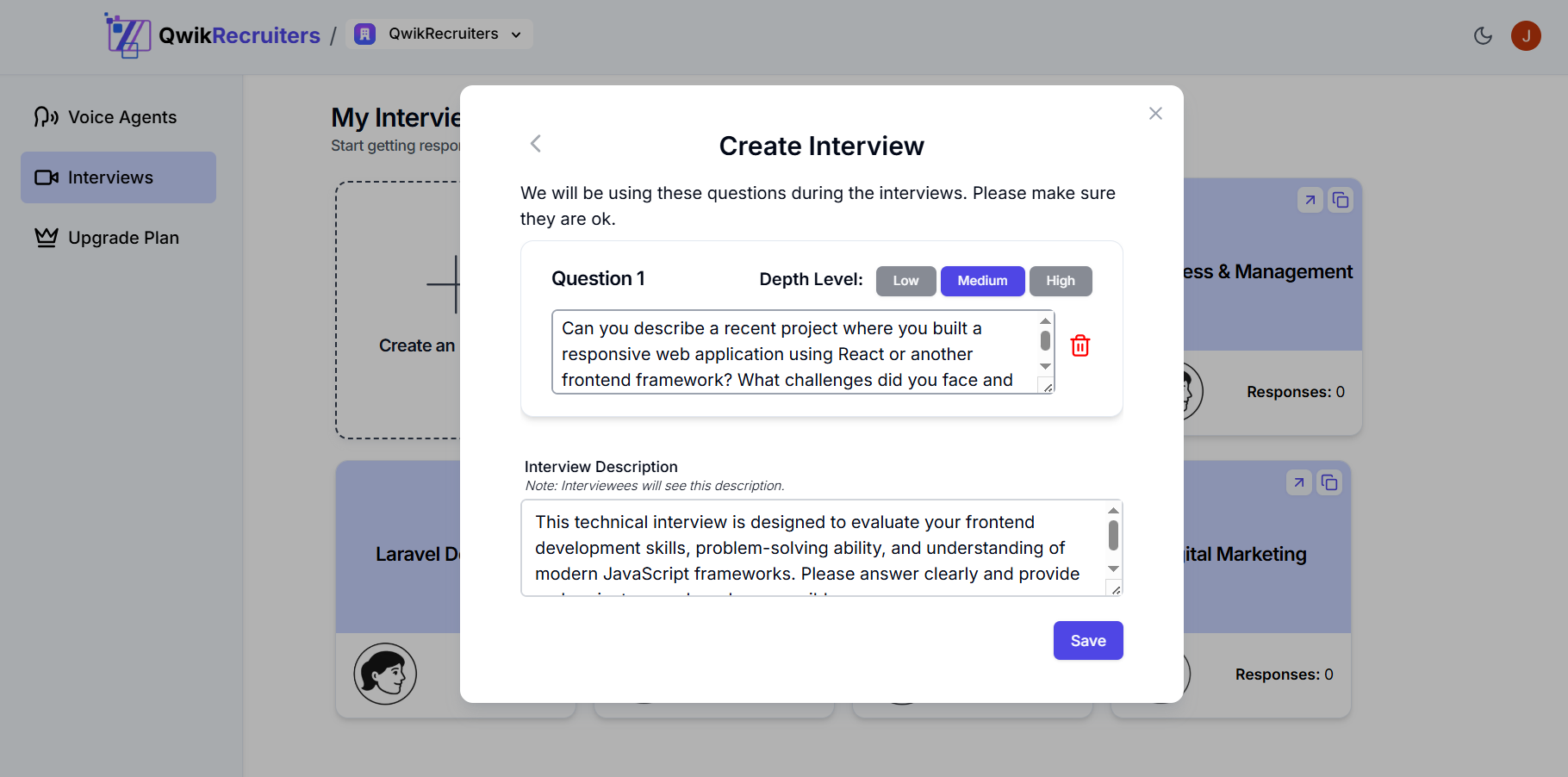
Task: Duplicate the Digital Marketing interview with copy icon
Action: point(1328,482)
